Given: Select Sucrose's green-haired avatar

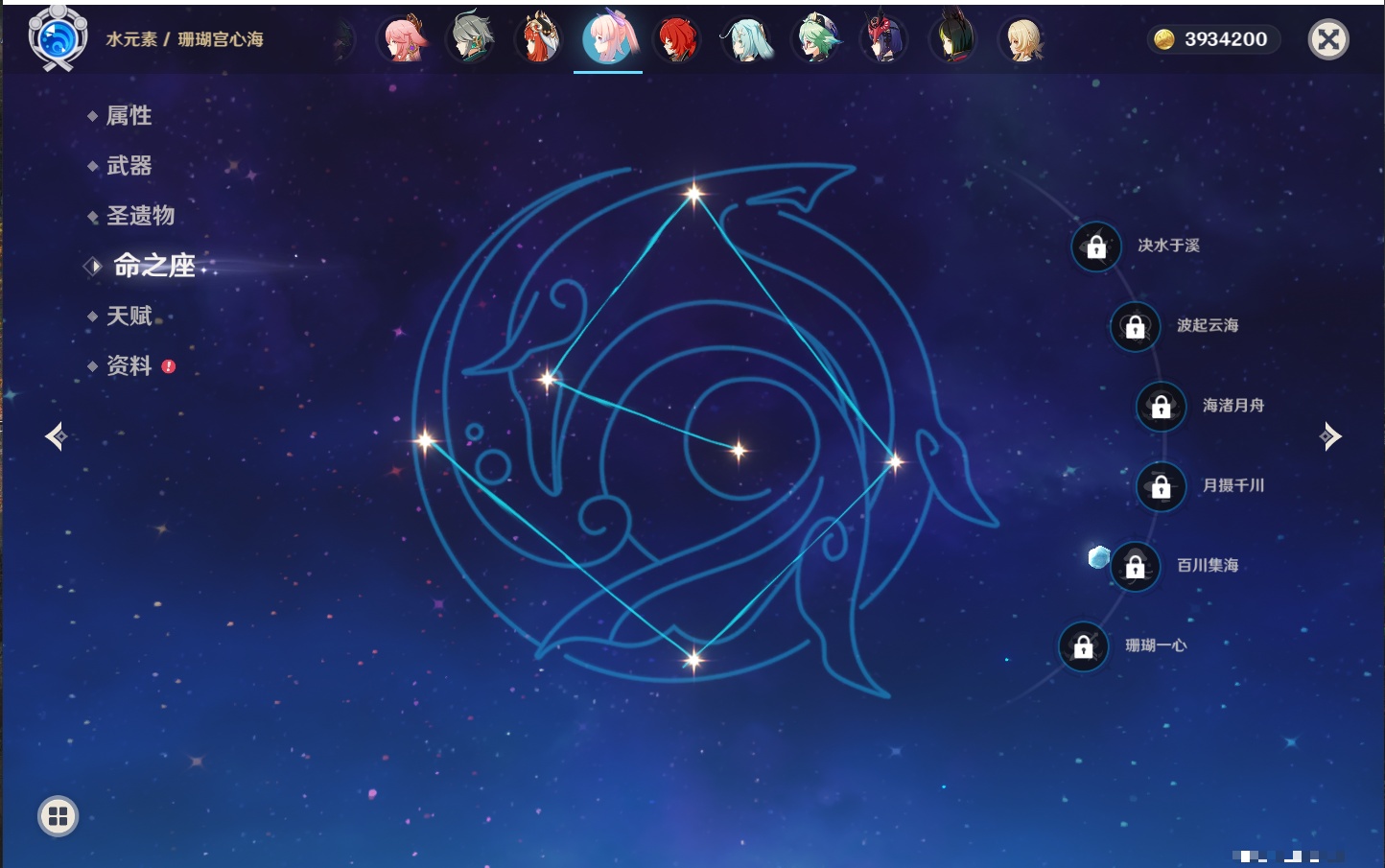Looking at the screenshot, I should point(815,39).
